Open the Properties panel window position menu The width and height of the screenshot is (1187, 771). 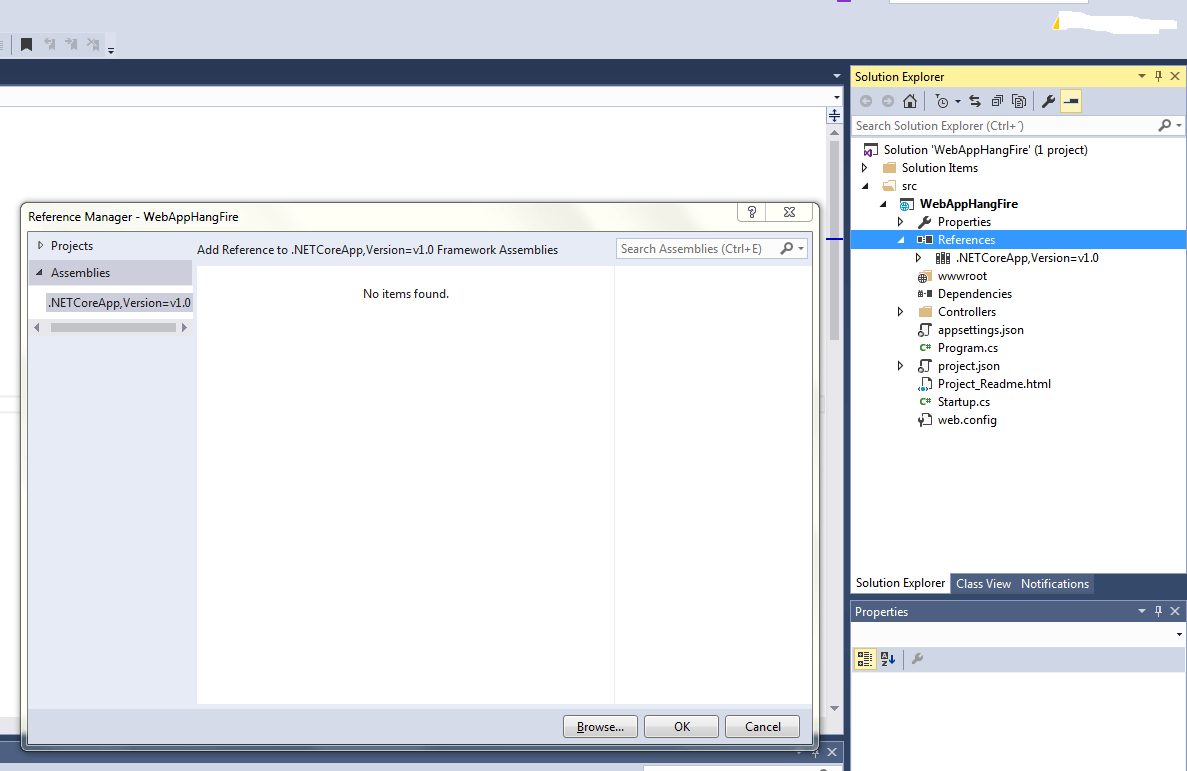[1142, 611]
